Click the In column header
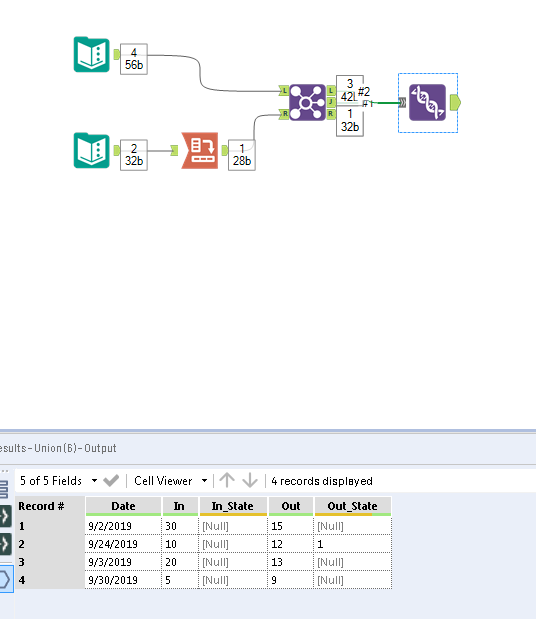 point(179,506)
